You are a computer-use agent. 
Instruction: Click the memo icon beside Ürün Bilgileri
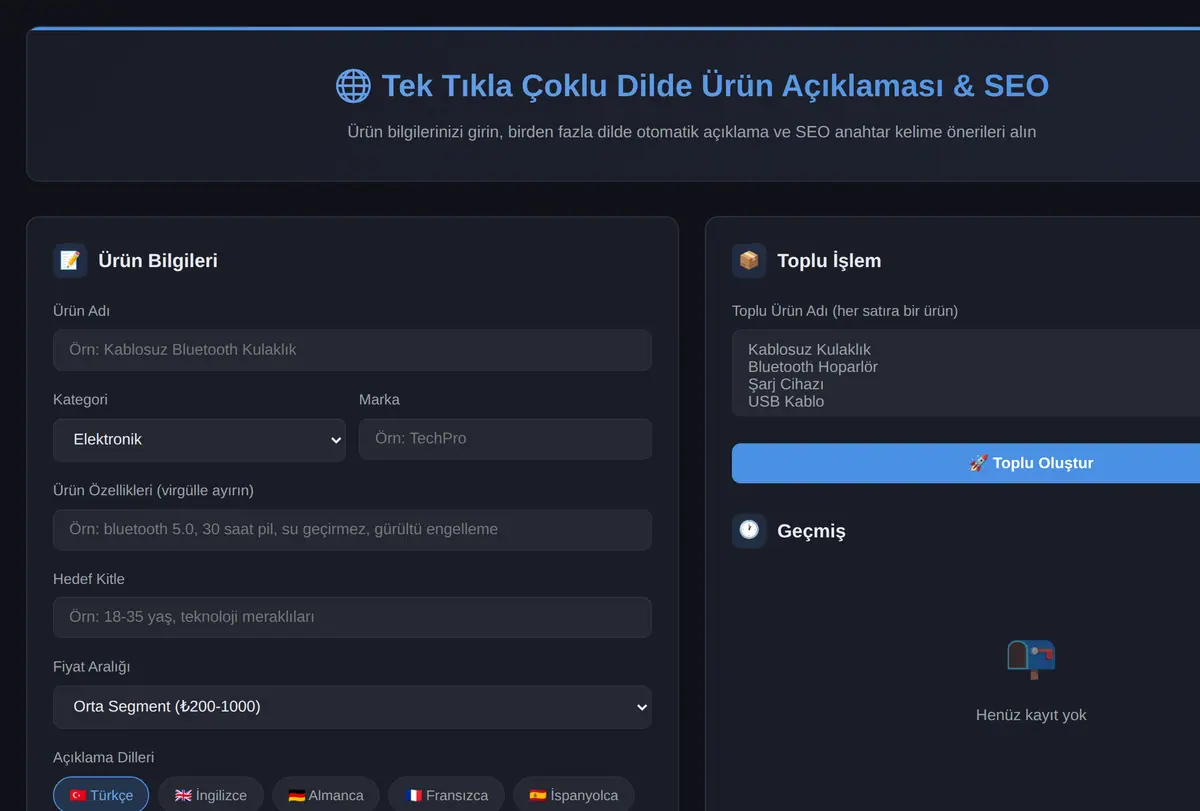(x=70, y=260)
